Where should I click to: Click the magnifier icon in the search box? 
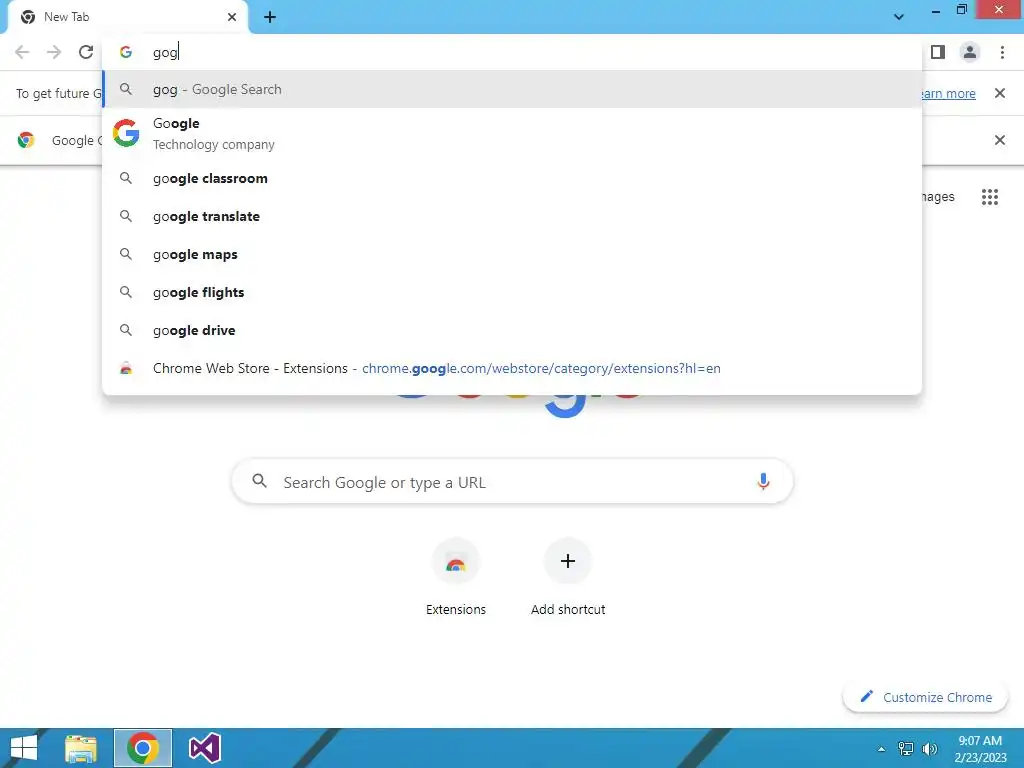tap(259, 481)
